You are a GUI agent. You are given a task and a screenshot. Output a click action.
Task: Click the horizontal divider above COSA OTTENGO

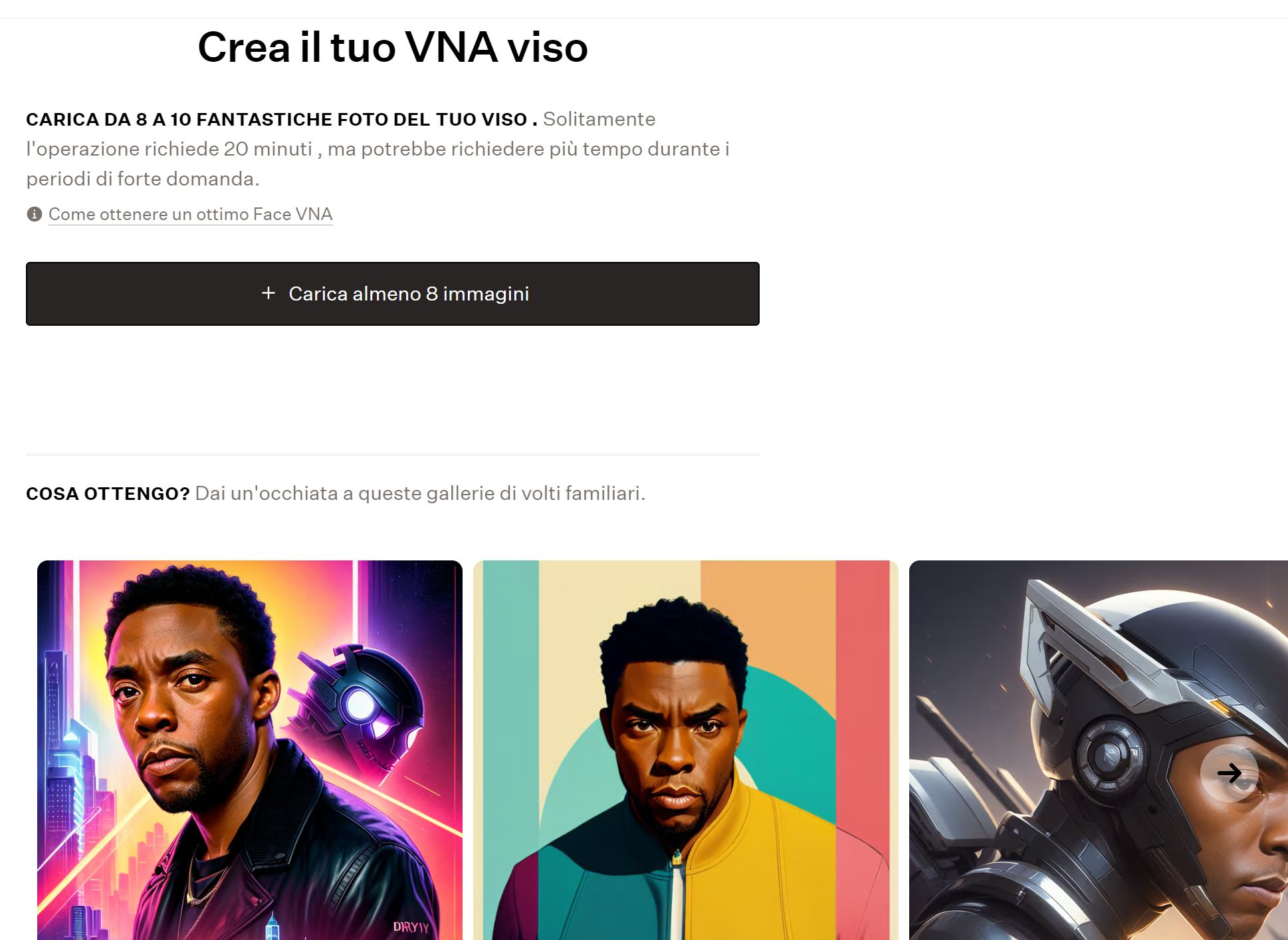[x=393, y=455]
